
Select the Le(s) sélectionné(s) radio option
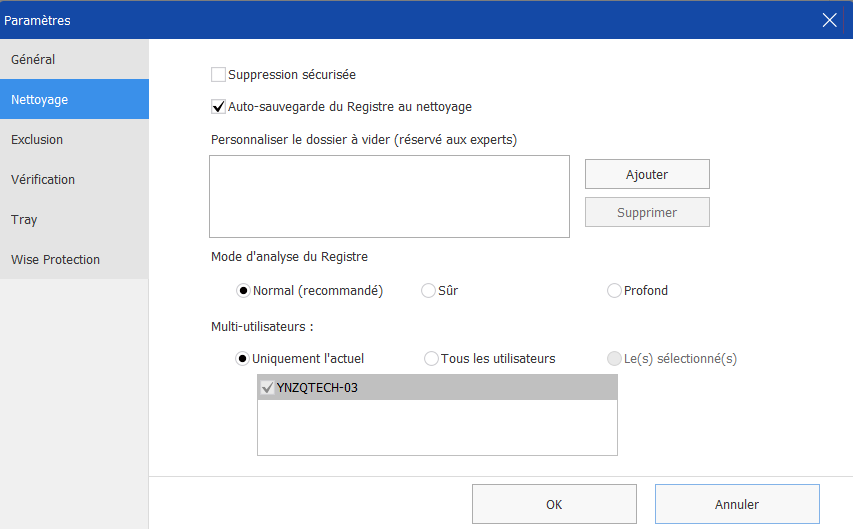(x=614, y=359)
